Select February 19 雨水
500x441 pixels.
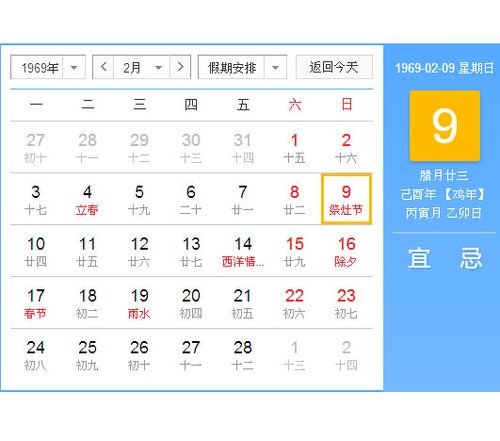pyautogui.click(x=139, y=303)
